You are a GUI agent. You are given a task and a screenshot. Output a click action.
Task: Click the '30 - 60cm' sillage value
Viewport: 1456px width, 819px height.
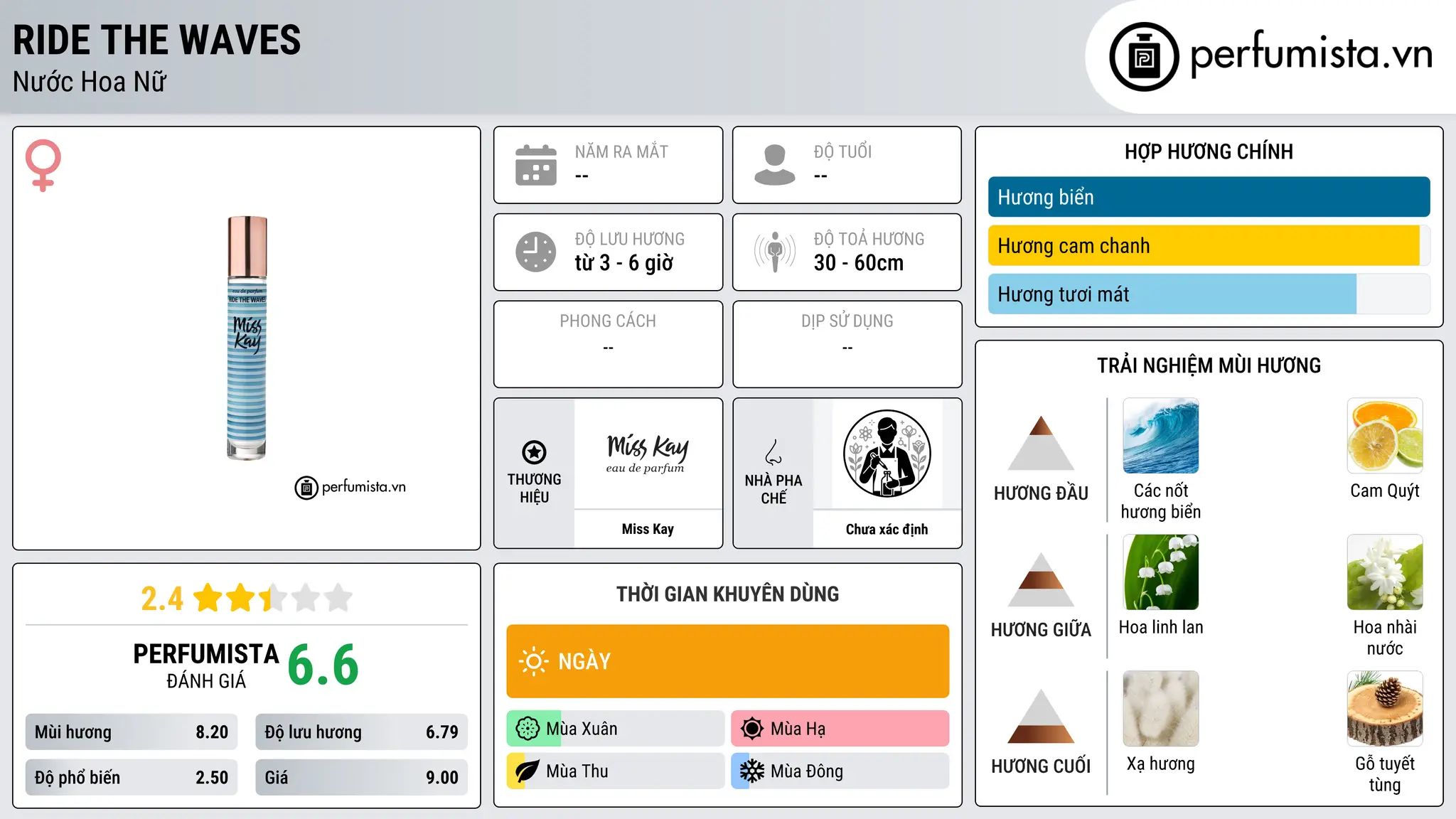coord(859,263)
